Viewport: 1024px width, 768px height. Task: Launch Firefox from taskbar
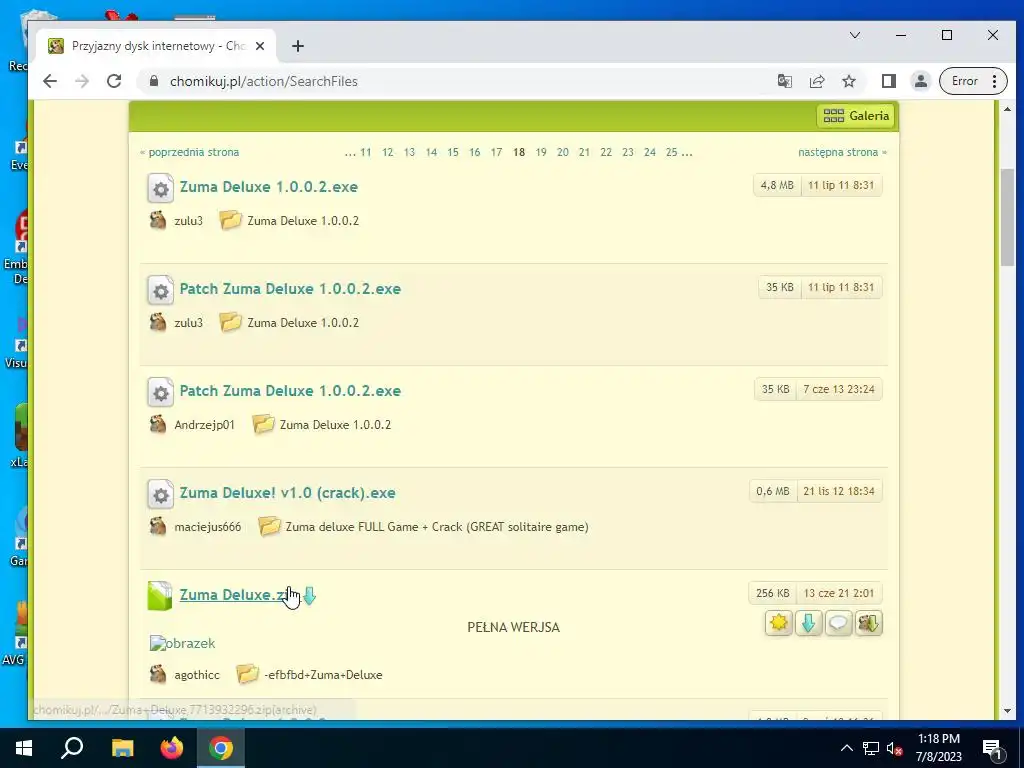pos(172,748)
